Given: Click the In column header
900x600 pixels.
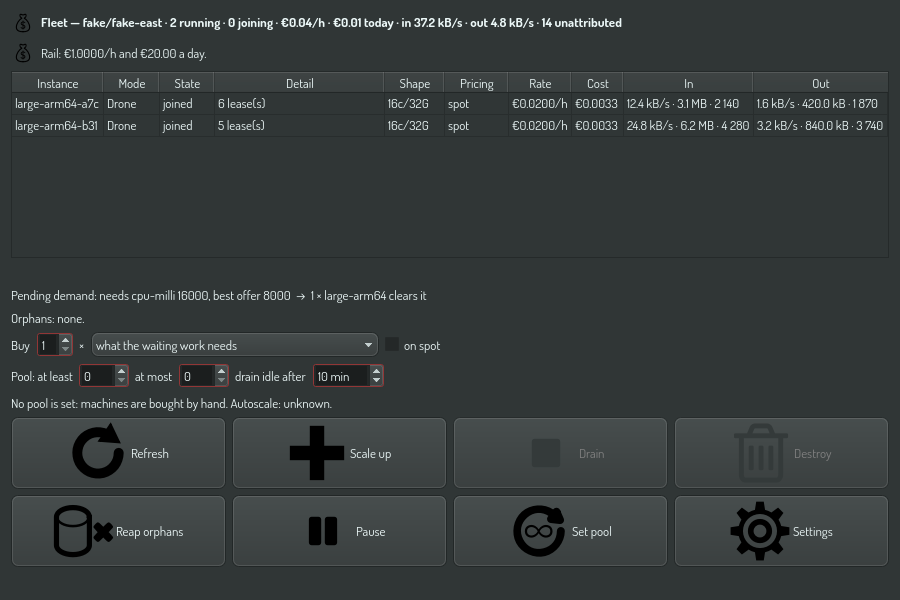Looking at the screenshot, I should [x=688, y=83].
